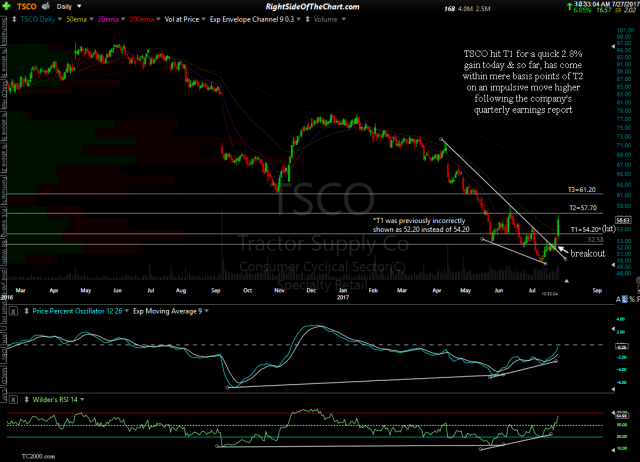Click the breakout annotation text
The height and width of the screenshot is (462, 640).
587,253
